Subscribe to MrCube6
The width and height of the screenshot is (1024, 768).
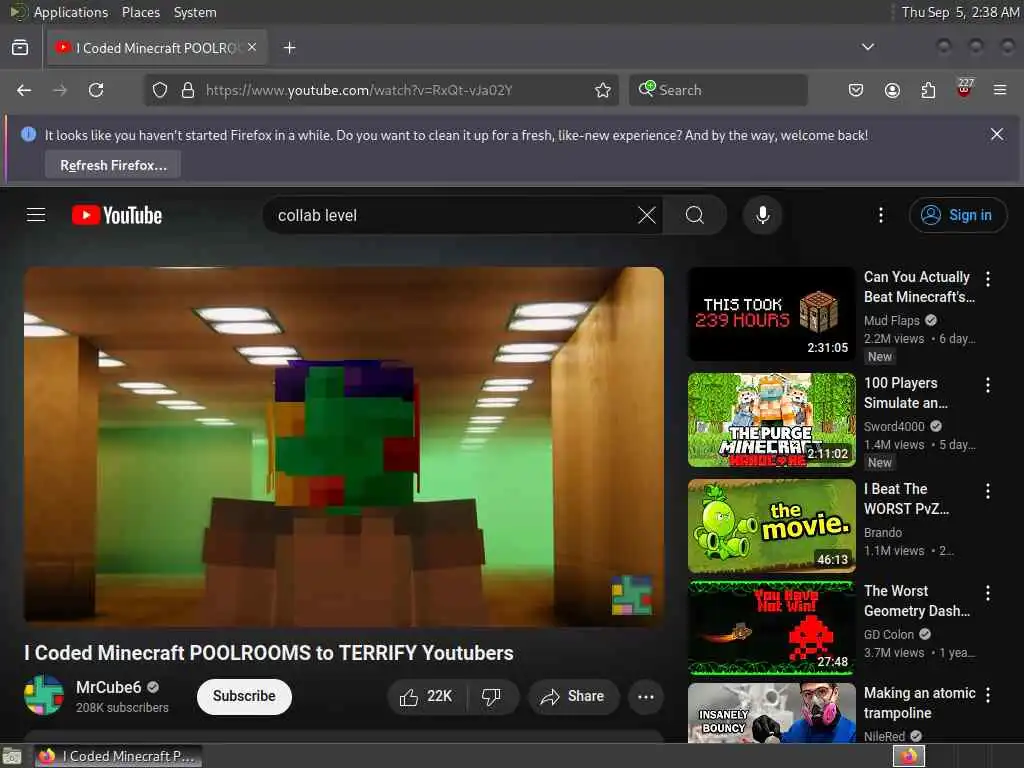244,696
